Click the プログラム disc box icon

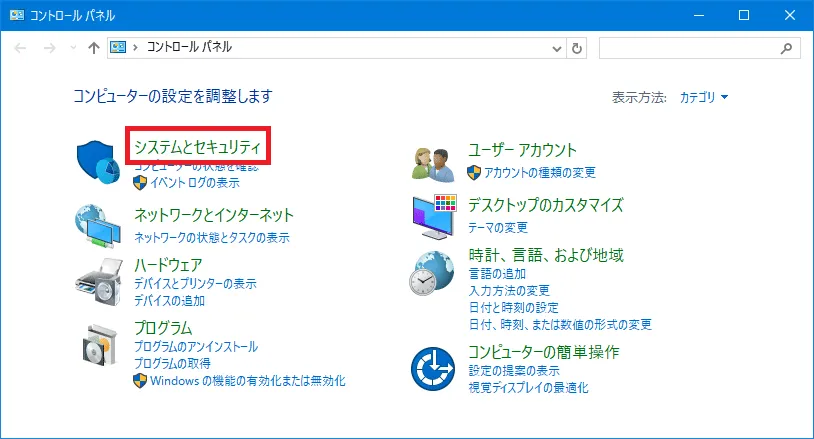click(100, 345)
